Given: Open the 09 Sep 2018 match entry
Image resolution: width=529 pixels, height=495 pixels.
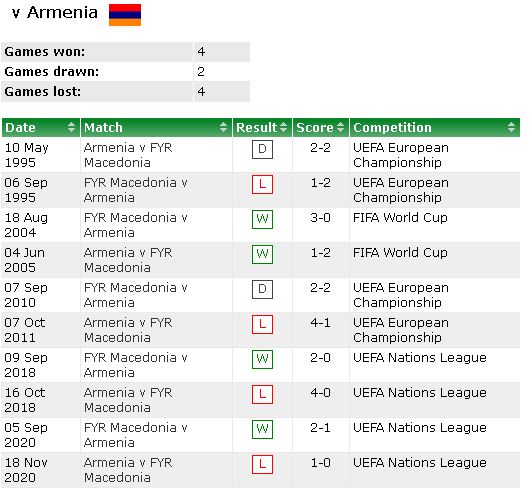Looking at the screenshot, I should [135, 365].
